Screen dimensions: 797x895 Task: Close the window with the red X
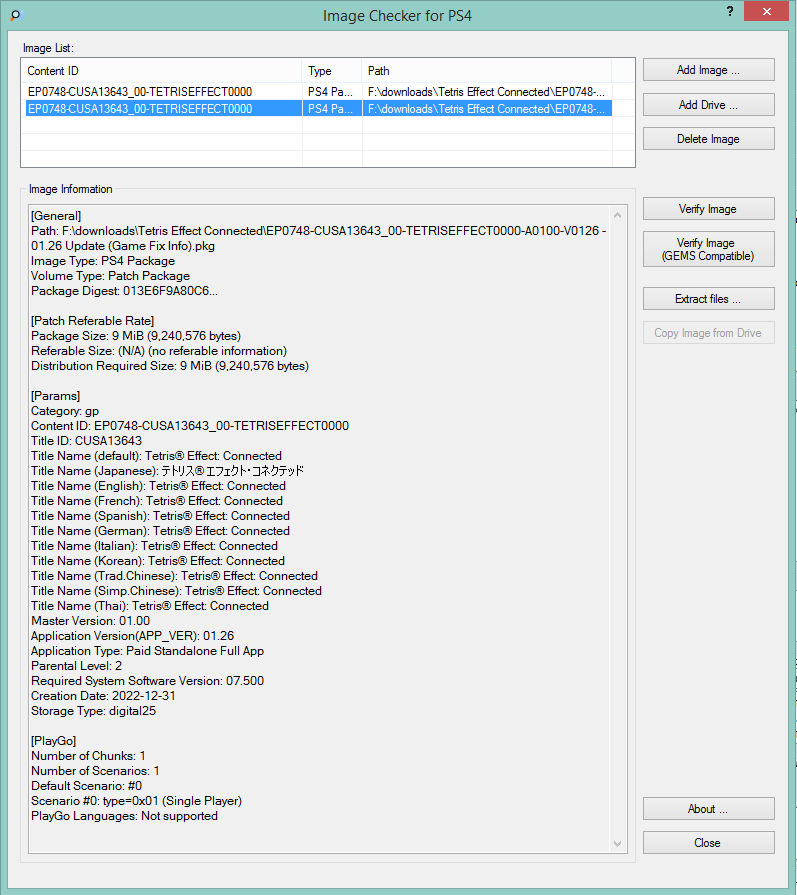[766, 11]
